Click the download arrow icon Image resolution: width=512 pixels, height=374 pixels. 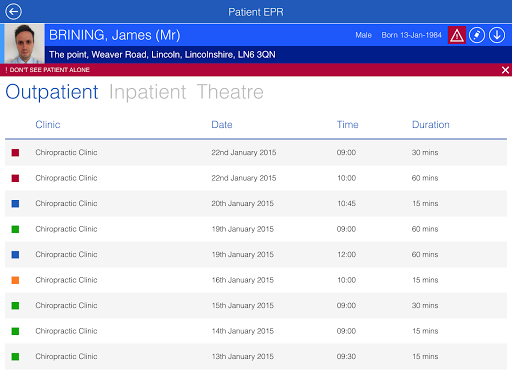pyautogui.click(x=497, y=35)
